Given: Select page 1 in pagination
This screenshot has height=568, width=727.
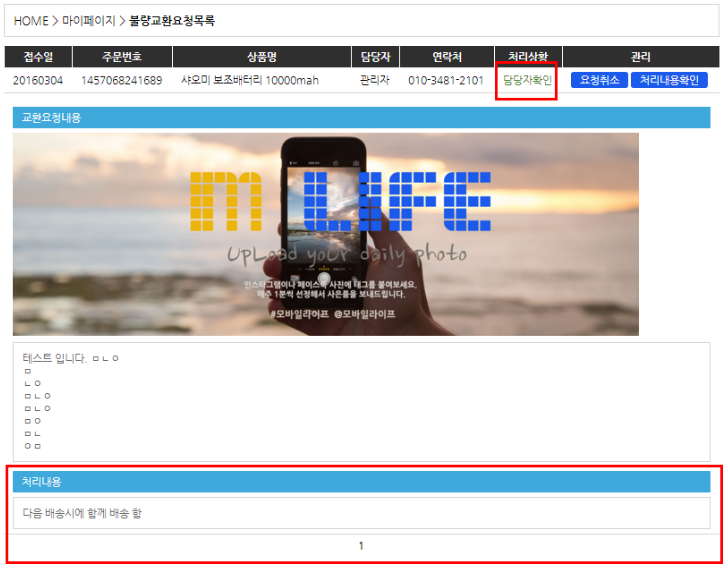Looking at the screenshot, I should 361,546.
